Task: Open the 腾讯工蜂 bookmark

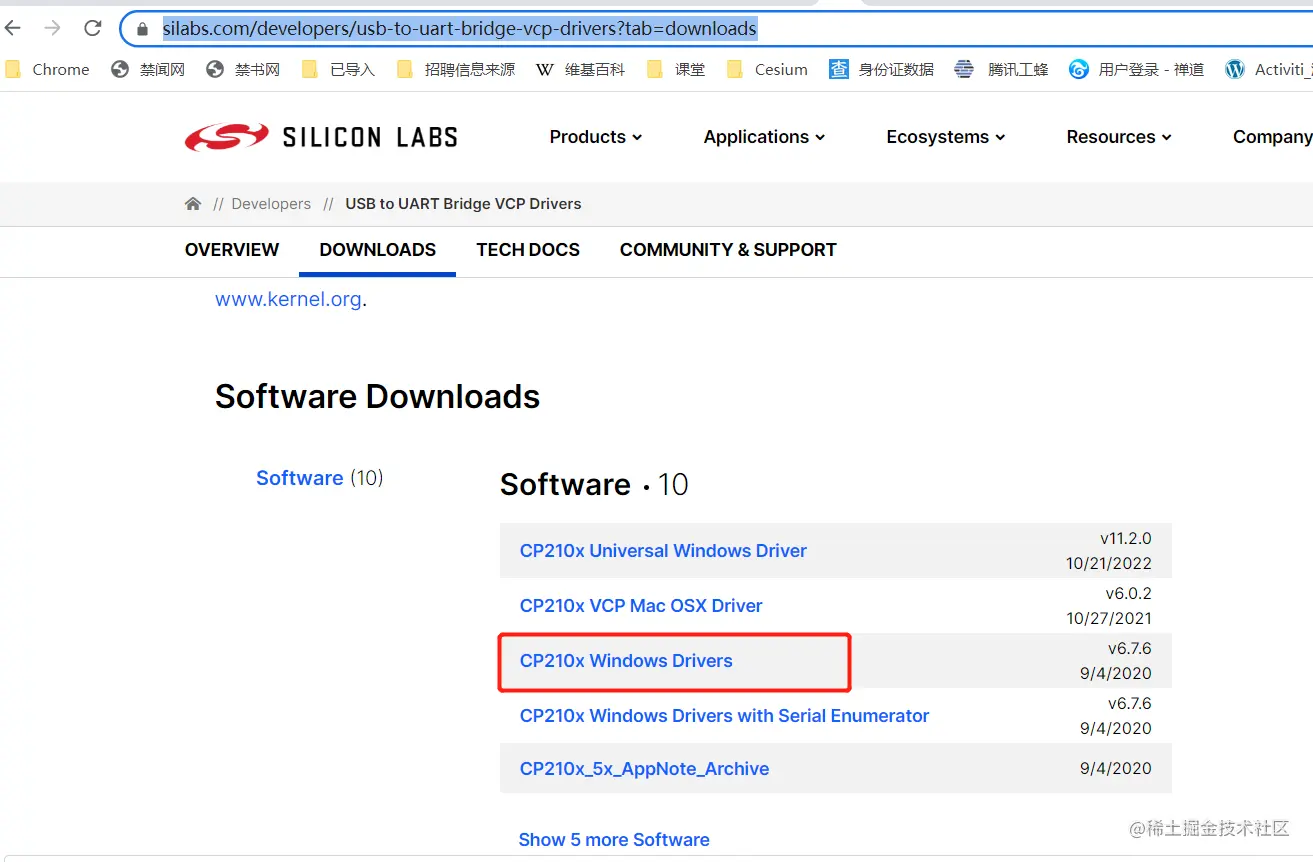Action: (1001, 69)
